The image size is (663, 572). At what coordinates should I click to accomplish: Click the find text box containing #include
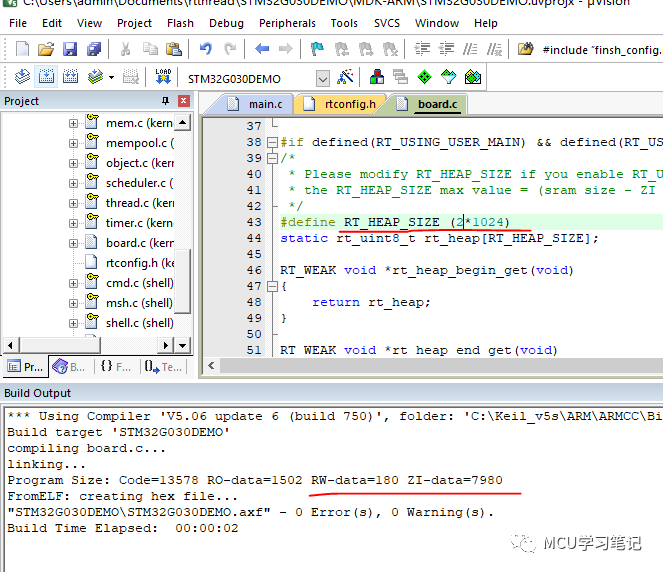click(x=602, y=50)
